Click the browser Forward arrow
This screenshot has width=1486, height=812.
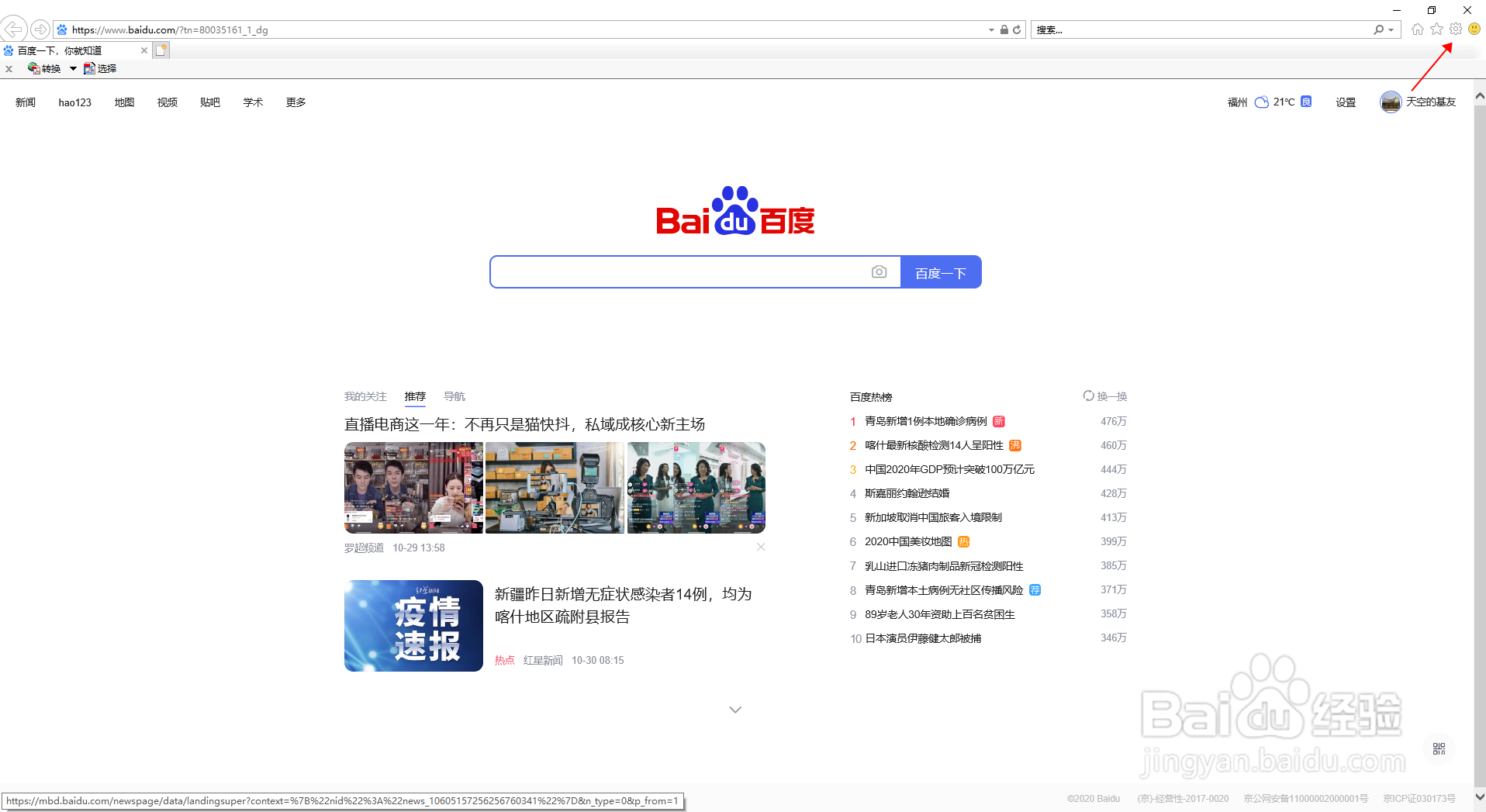pyautogui.click(x=40, y=29)
